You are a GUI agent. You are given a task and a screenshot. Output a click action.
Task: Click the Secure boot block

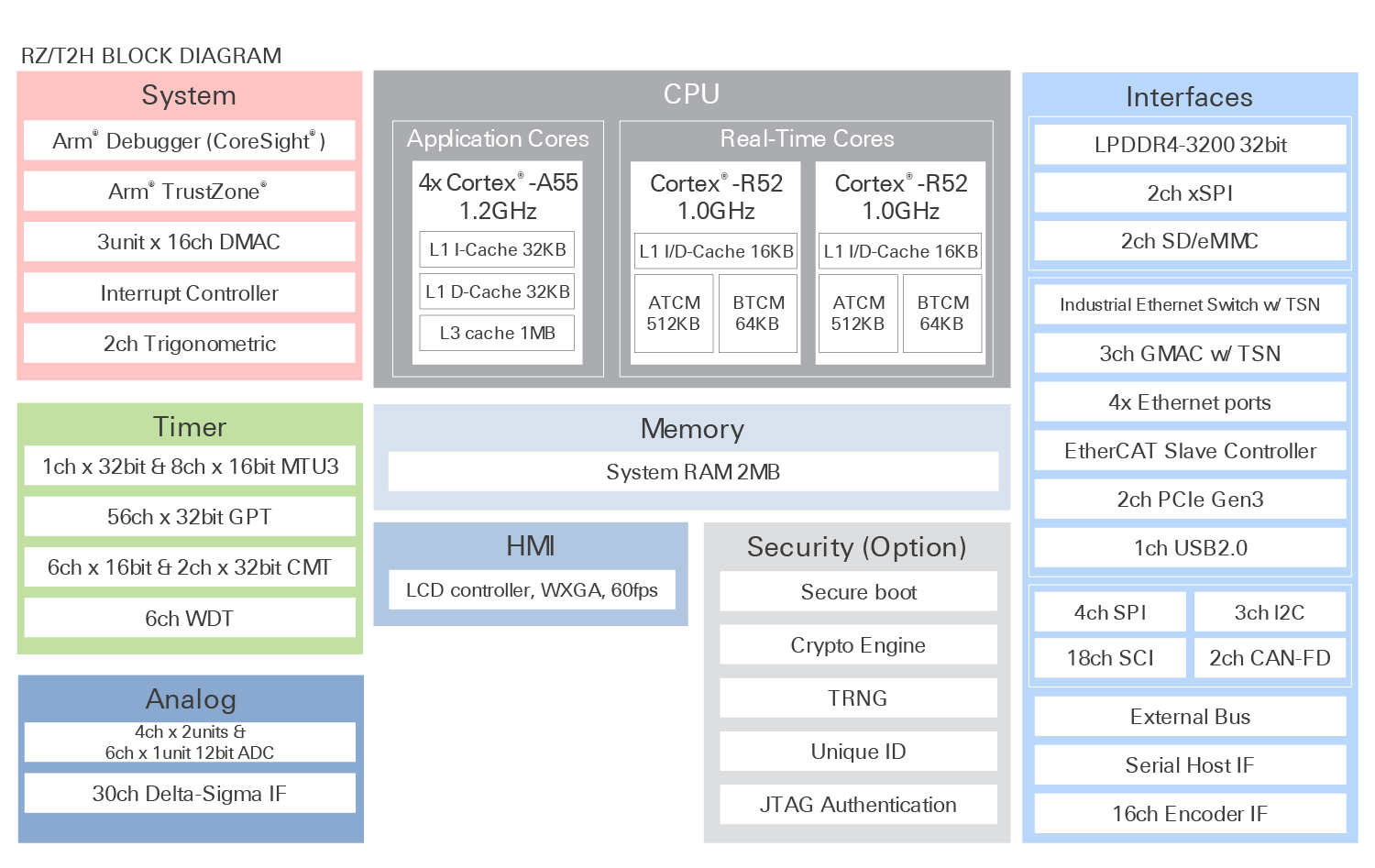coord(858,592)
